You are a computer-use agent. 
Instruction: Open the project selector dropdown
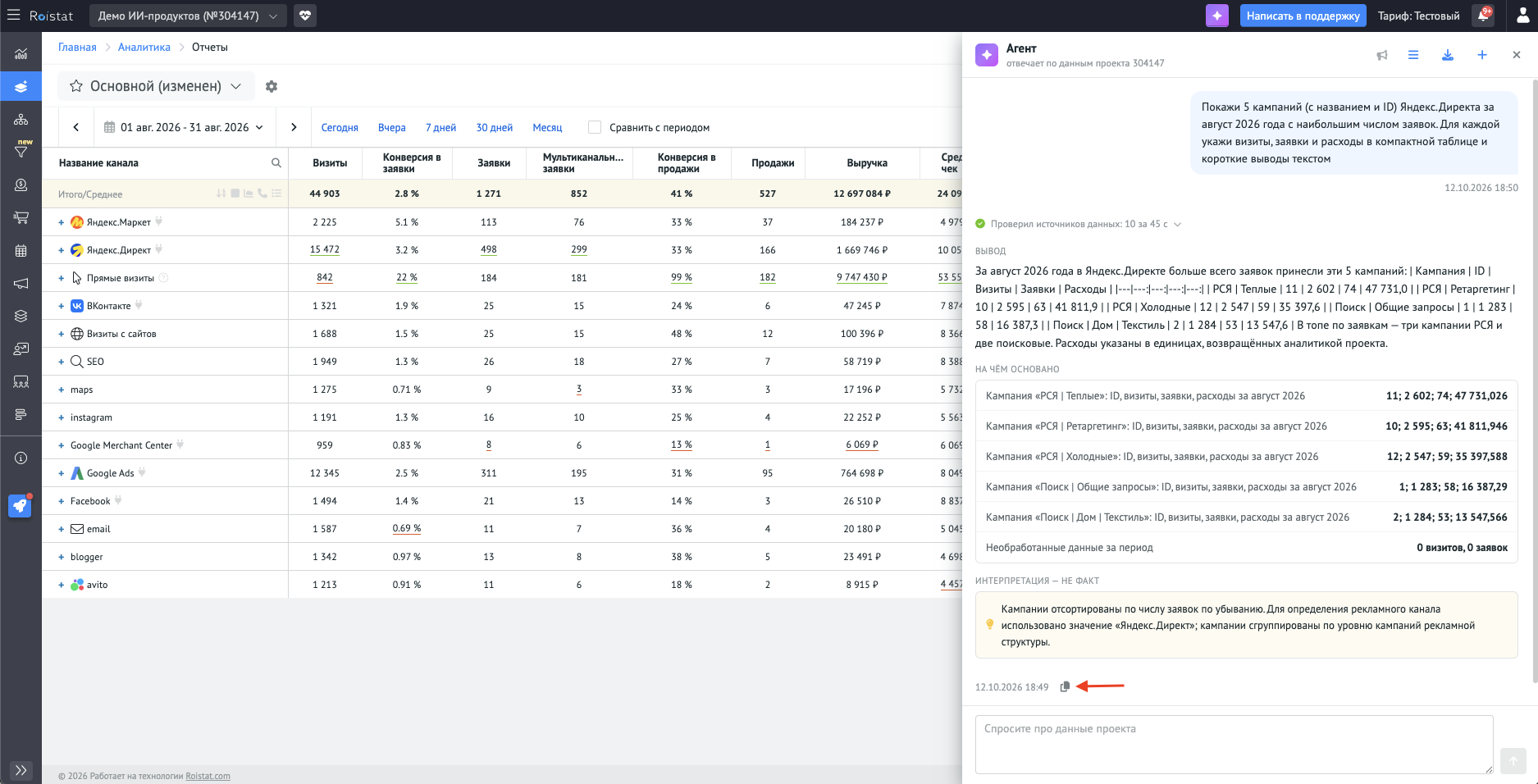[x=188, y=16]
